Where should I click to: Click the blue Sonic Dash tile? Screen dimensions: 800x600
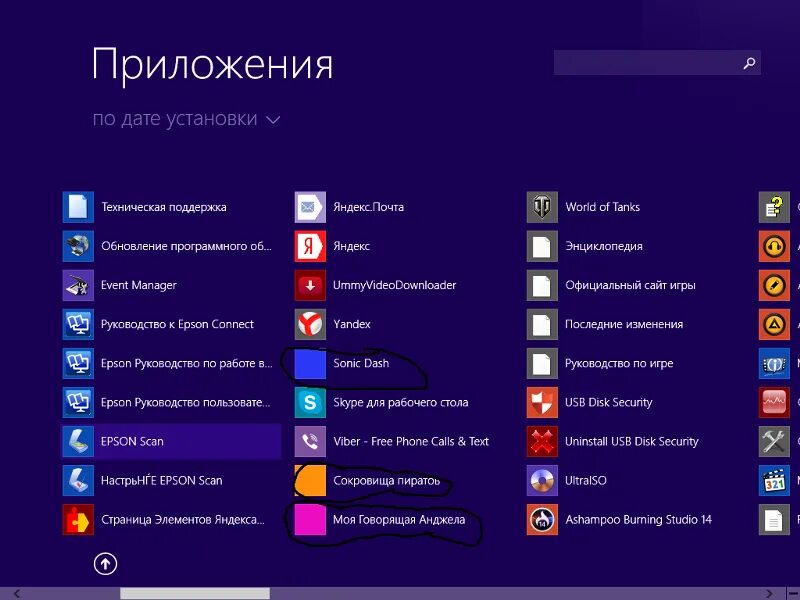pos(310,363)
